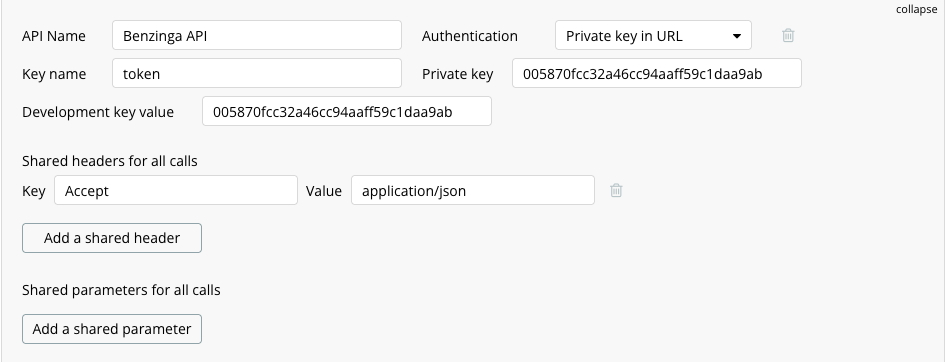
Task: Open the Authentication dropdown
Action: (x=653, y=36)
